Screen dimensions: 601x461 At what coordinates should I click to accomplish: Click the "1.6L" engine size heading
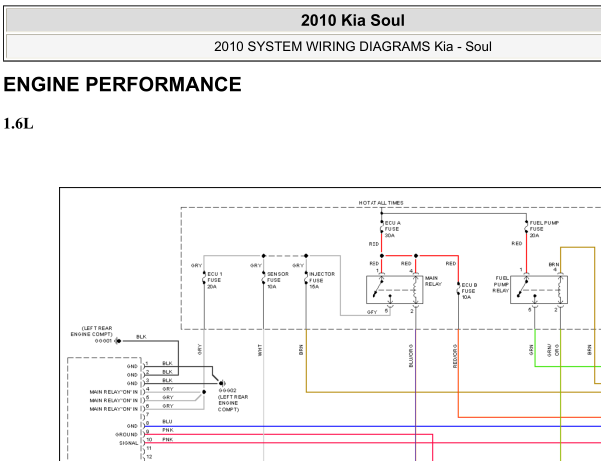(x=18, y=124)
